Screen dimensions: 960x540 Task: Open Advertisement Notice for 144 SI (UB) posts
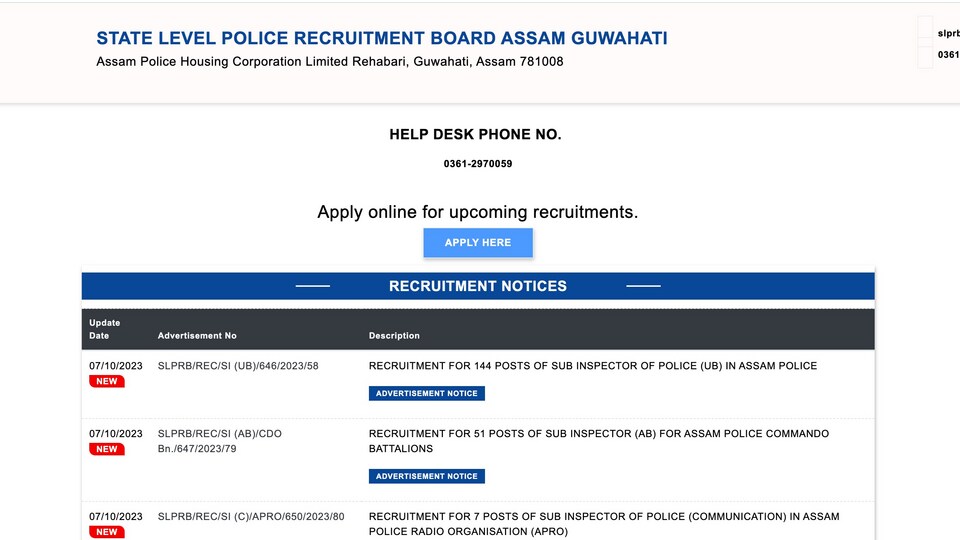point(427,393)
